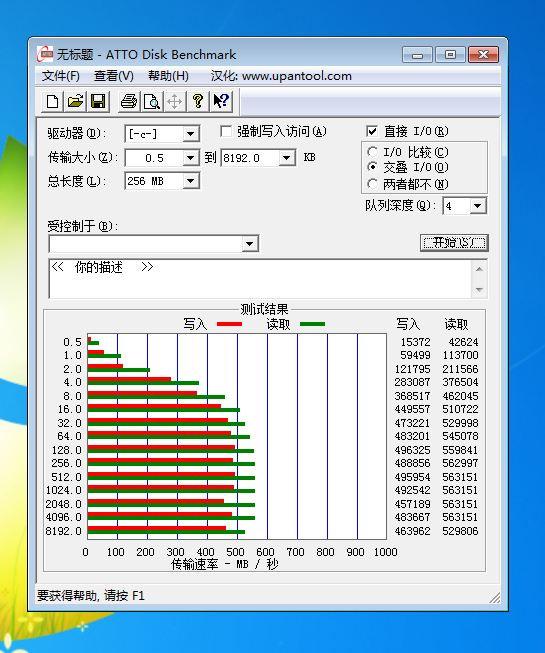Click the New document toolbar icon

(52, 101)
